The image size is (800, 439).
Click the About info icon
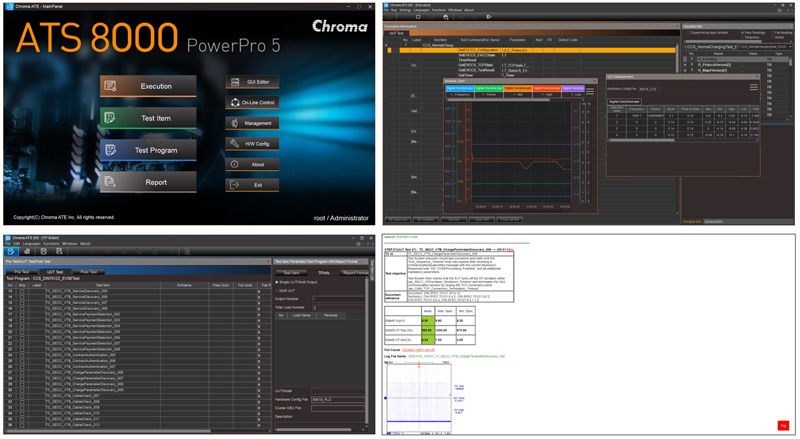(x=233, y=164)
